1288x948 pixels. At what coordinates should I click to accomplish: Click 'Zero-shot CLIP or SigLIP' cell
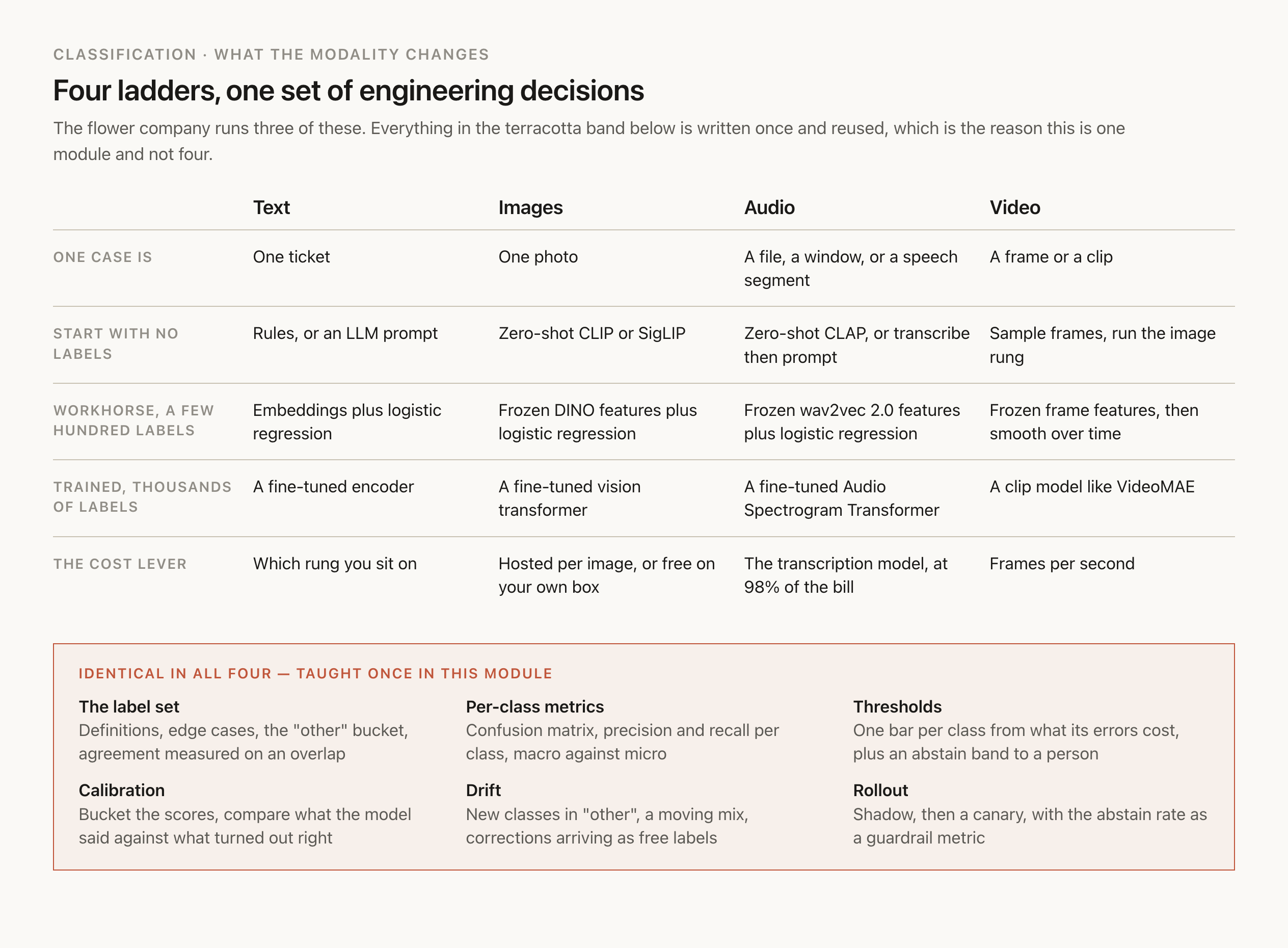coord(592,333)
